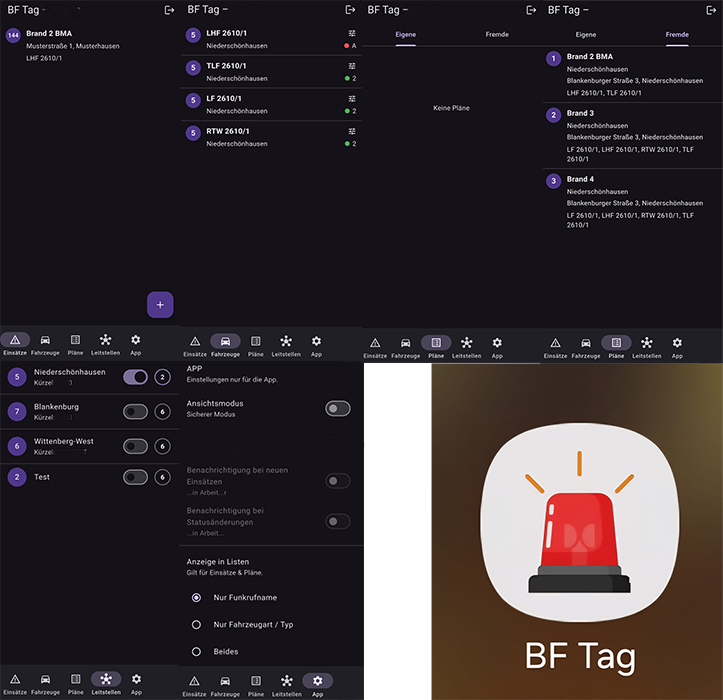The height and width of the screenshot is (700, 723).
Task: Click the 6 badge in the Test row
Action: [x=162, y=478]
